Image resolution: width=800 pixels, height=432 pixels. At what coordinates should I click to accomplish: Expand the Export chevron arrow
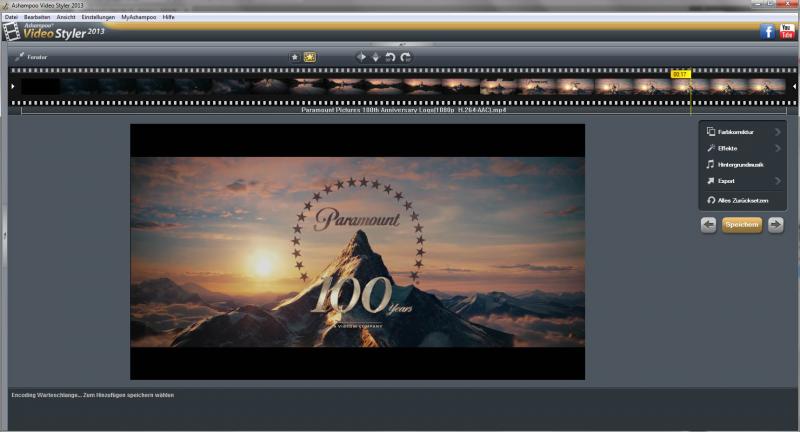pyautogui.click(x=778, y=181)
